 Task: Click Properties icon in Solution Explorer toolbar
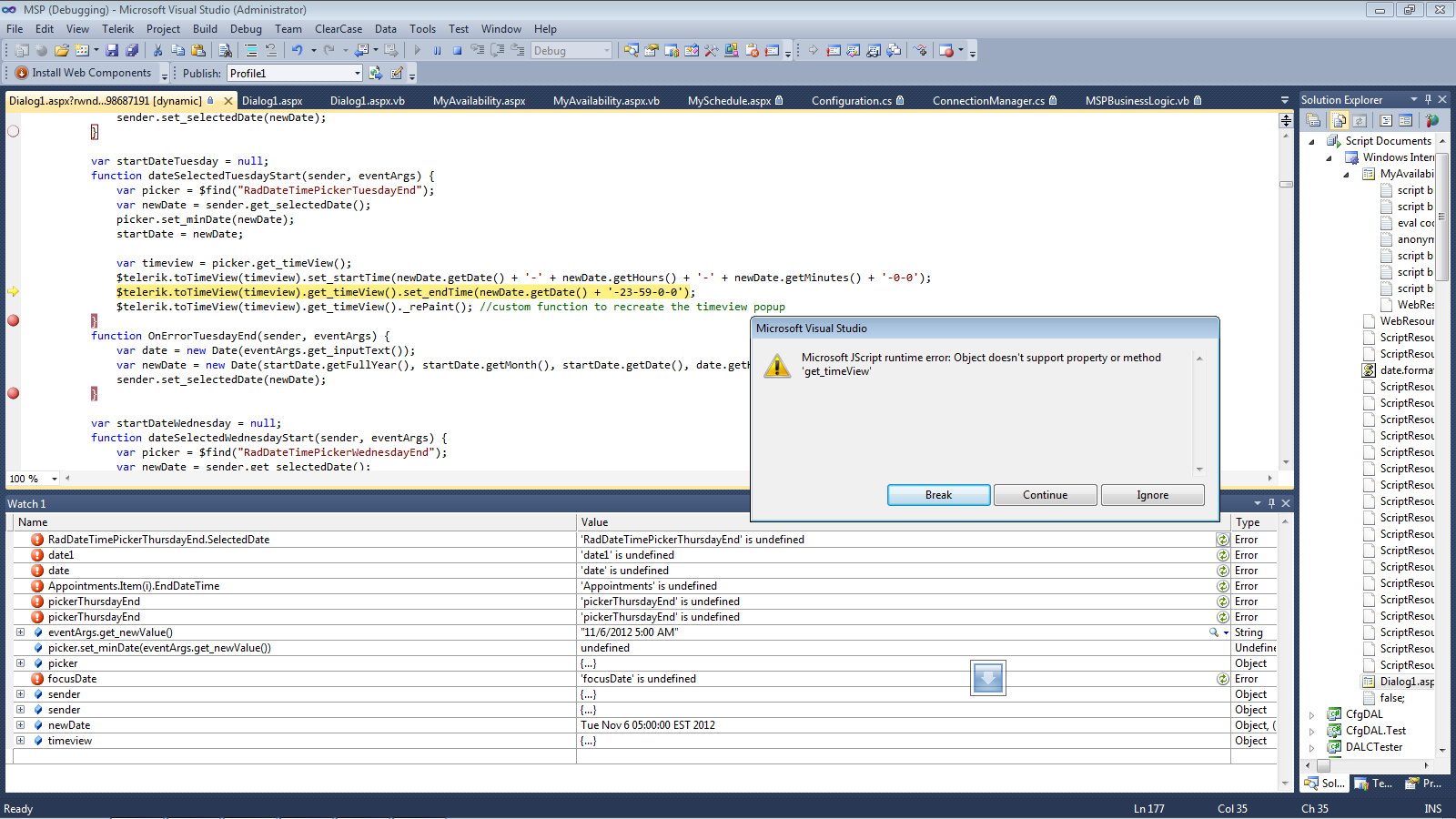pyautogui.click(x=1313, y=120)
